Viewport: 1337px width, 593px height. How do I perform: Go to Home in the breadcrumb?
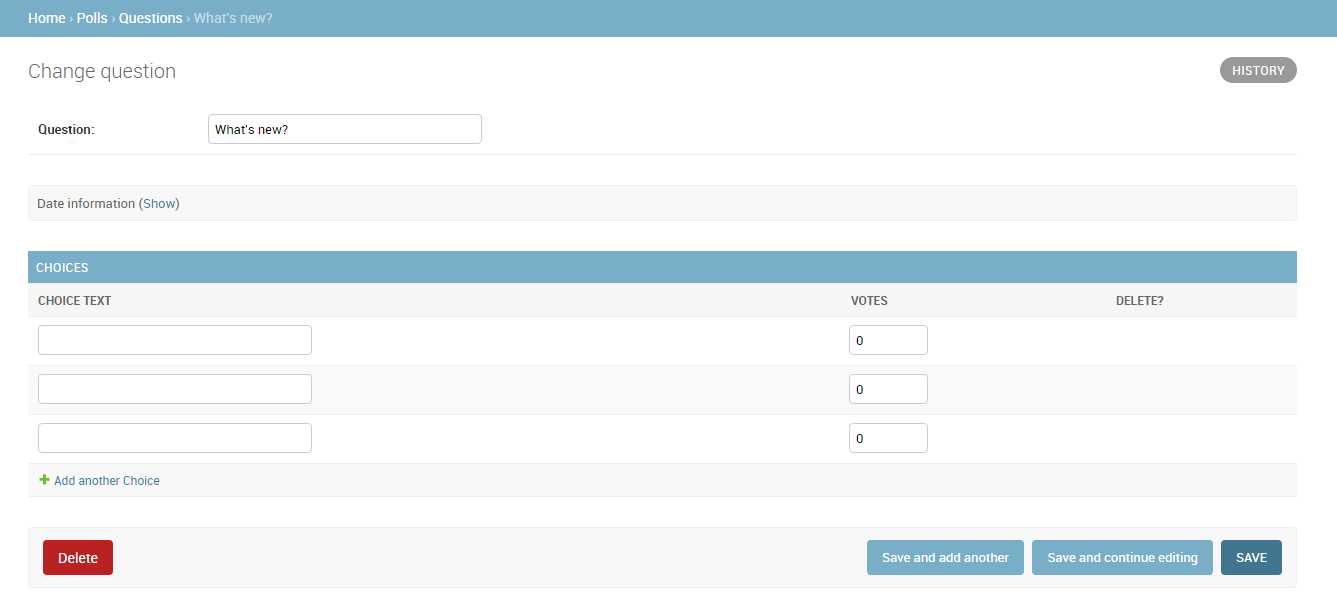point(47,18)
